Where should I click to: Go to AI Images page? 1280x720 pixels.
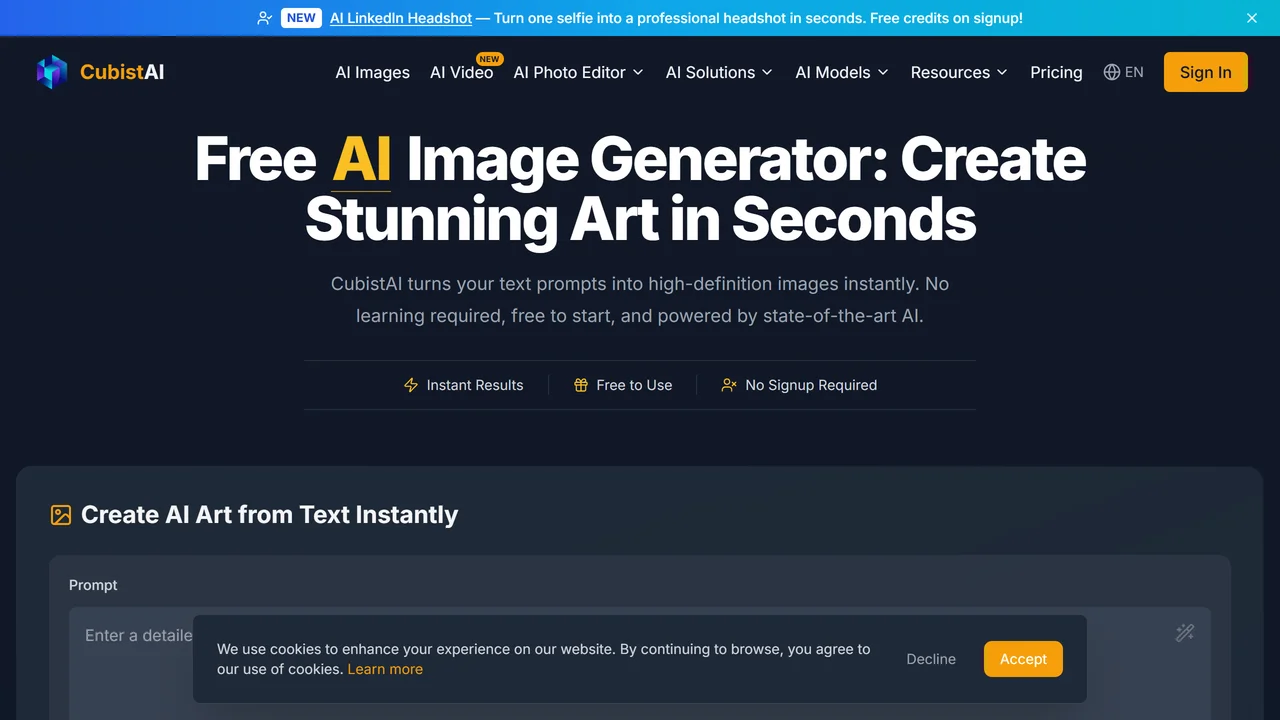pos(373,72)
